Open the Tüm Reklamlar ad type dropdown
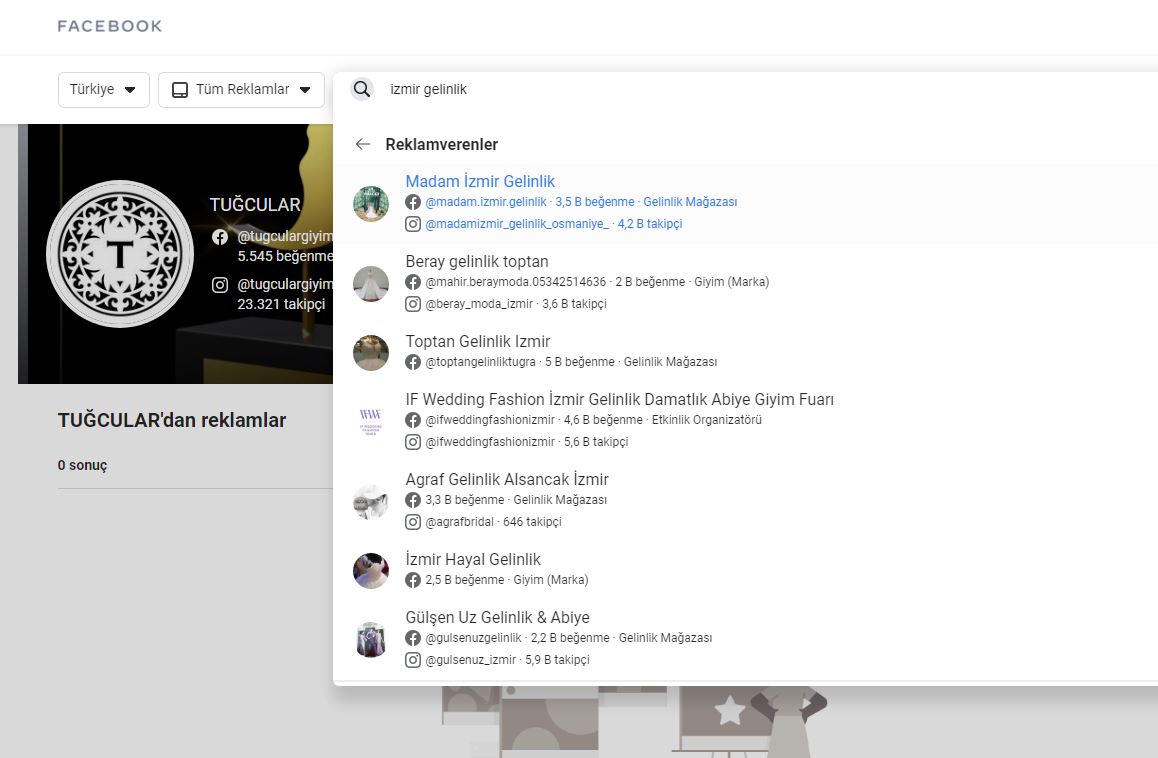This screenshot has height=758, width=1158. (x=241, y=89)
